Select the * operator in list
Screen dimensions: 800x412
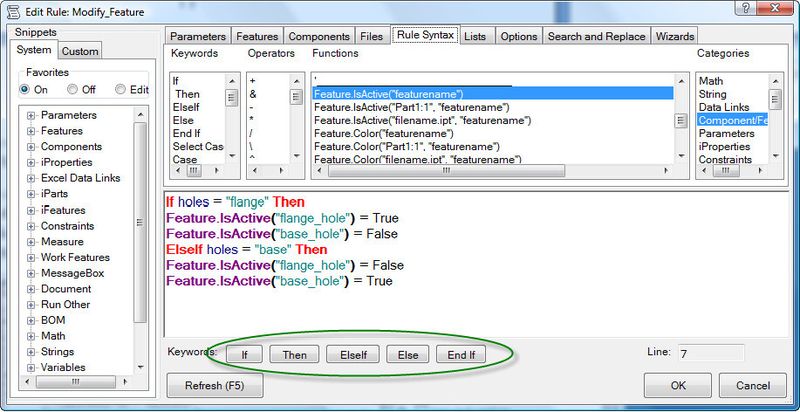(253, 120)
